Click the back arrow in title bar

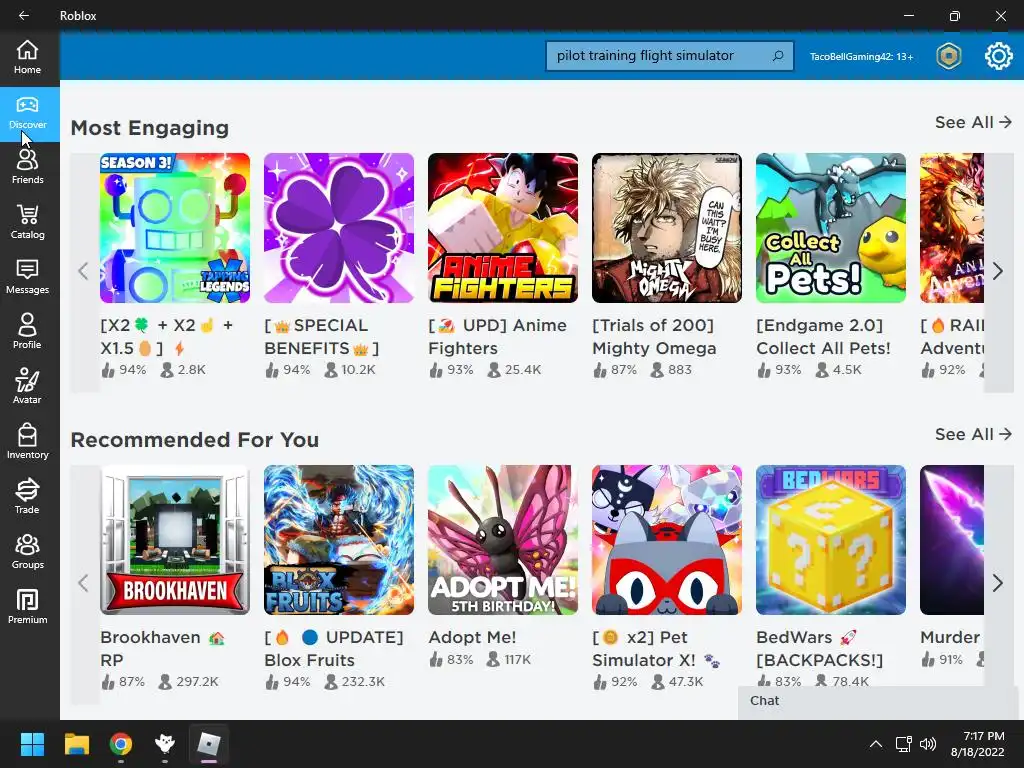click(x=24, y=15)
